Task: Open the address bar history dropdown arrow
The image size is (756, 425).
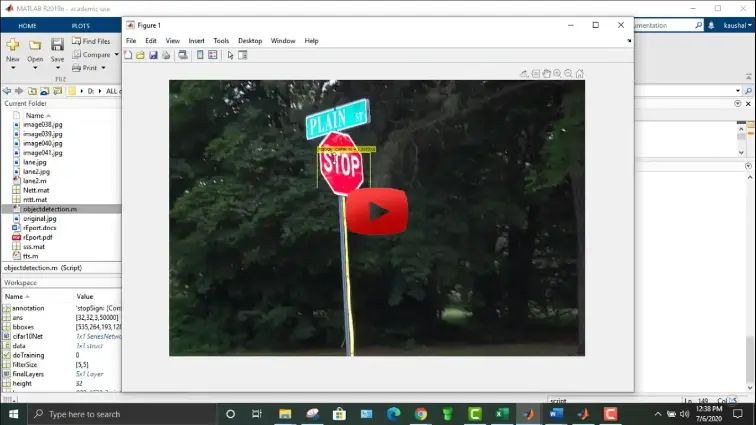Action: [x=738, y=91]
